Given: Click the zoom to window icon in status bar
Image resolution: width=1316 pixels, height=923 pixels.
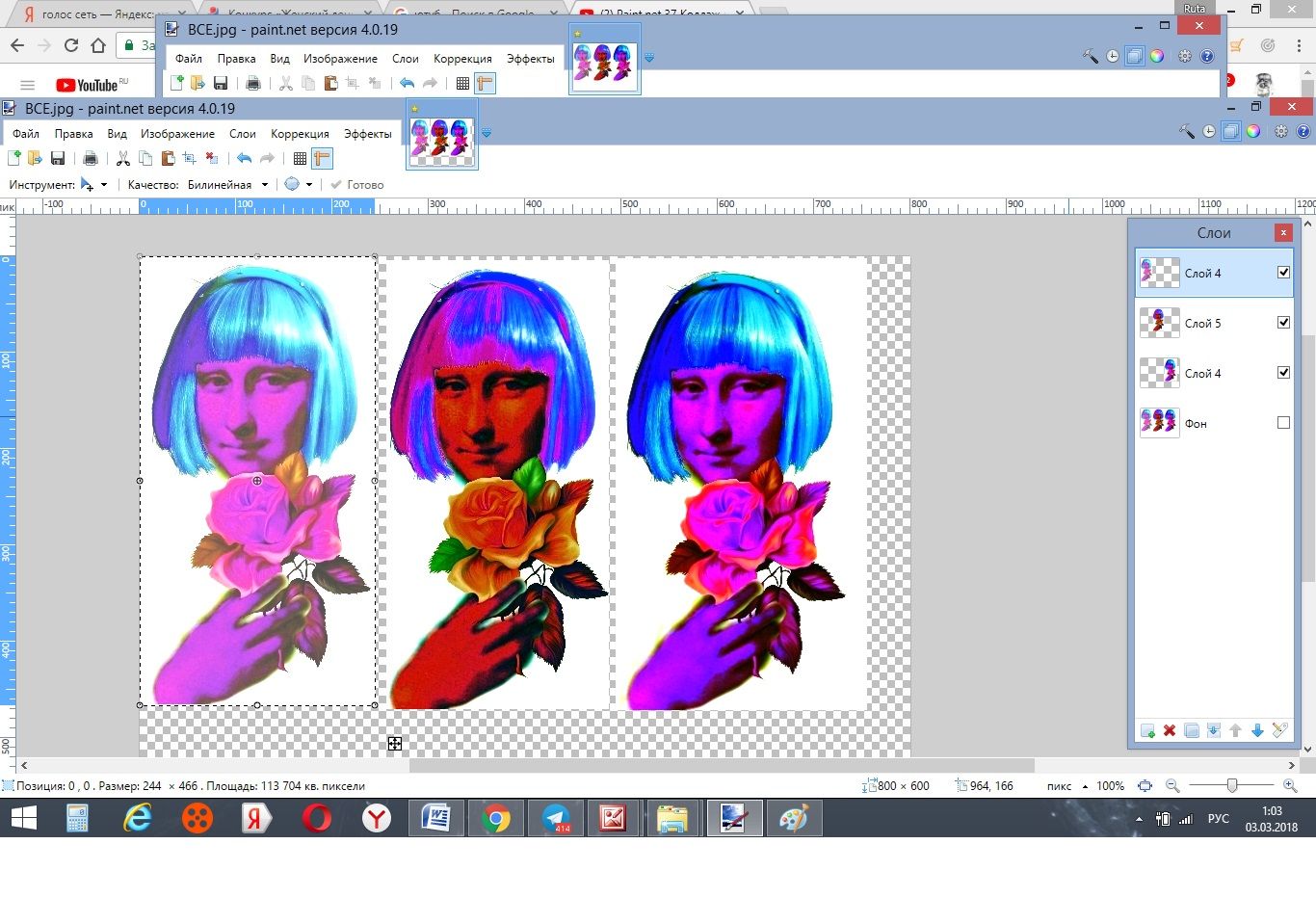Looking at the screenshot, I should [1145, 786].
